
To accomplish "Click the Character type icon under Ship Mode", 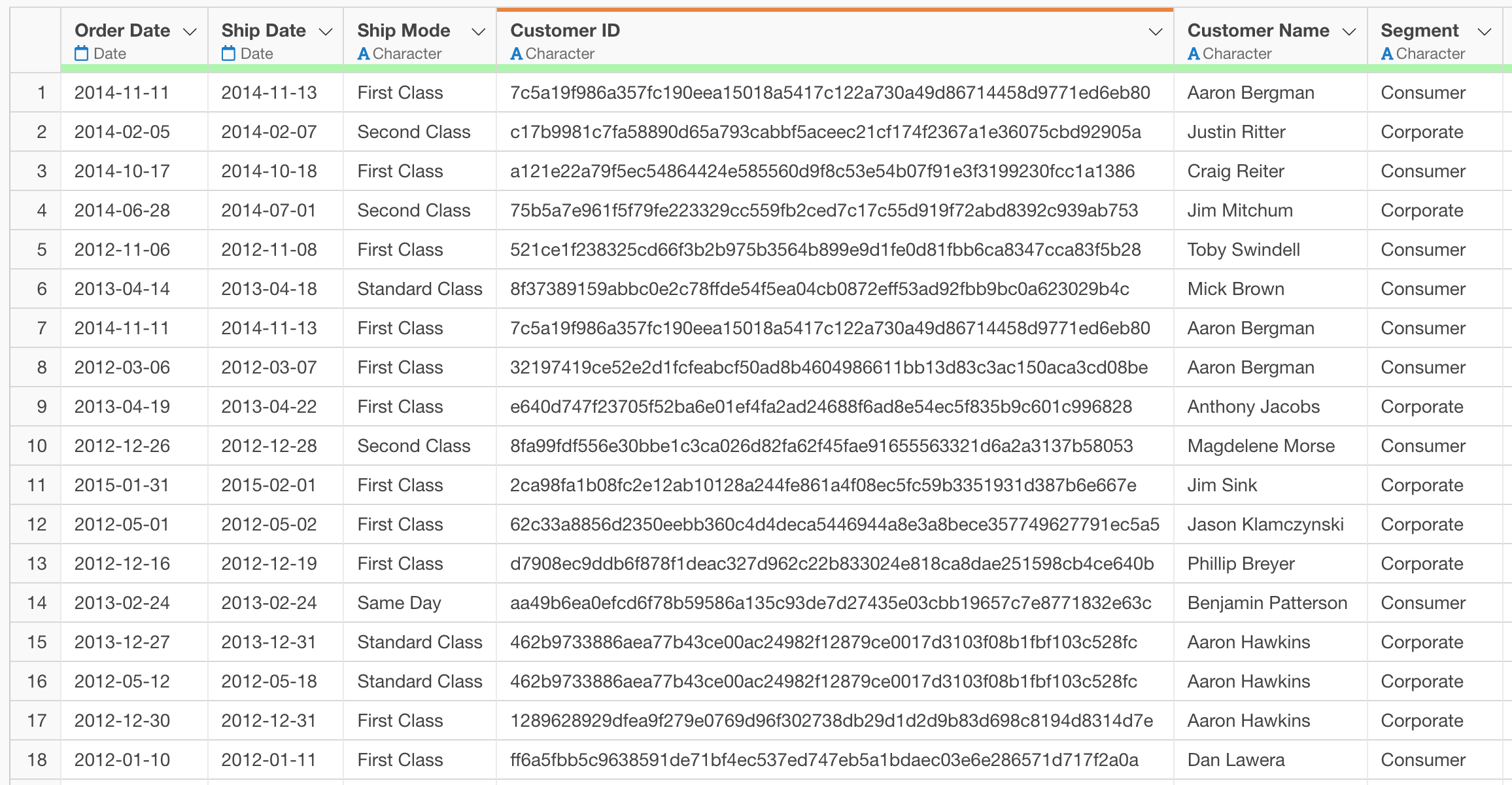I will click(x=364, y=54).
